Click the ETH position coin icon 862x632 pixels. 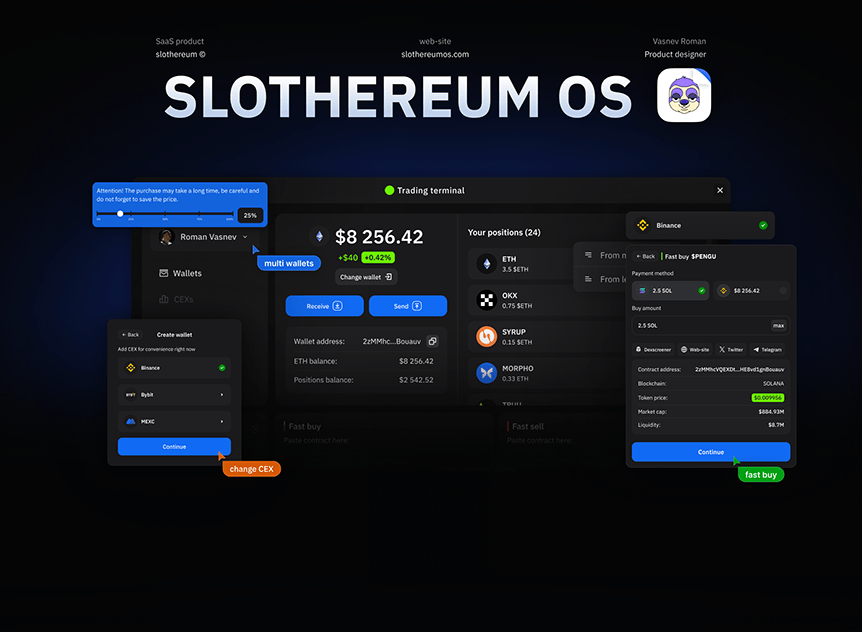487,264
